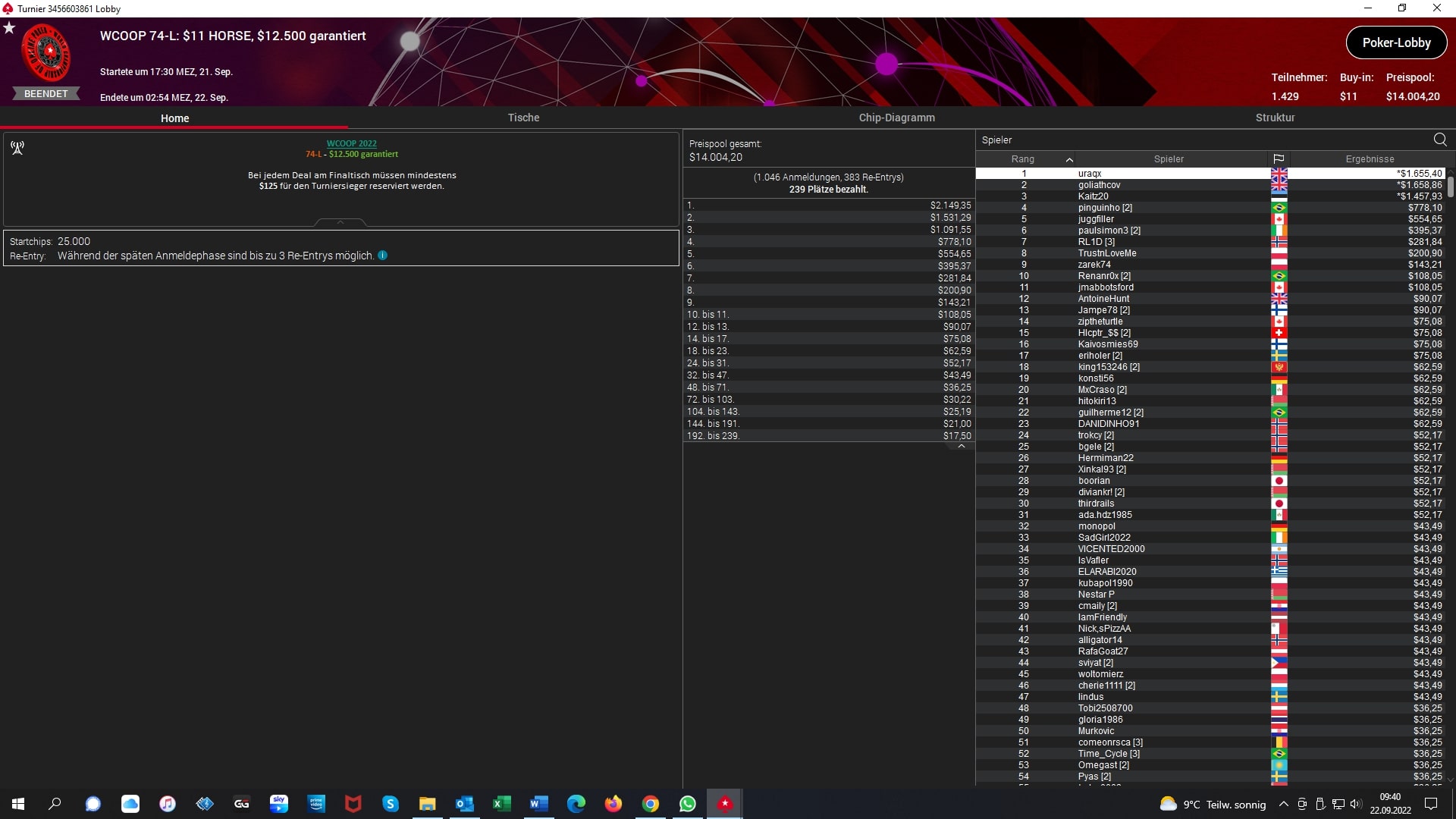Click the Re-Entry info icon
Image resolution: width=1456 pixels, height=819 pixels.
(x=383, y=256)
